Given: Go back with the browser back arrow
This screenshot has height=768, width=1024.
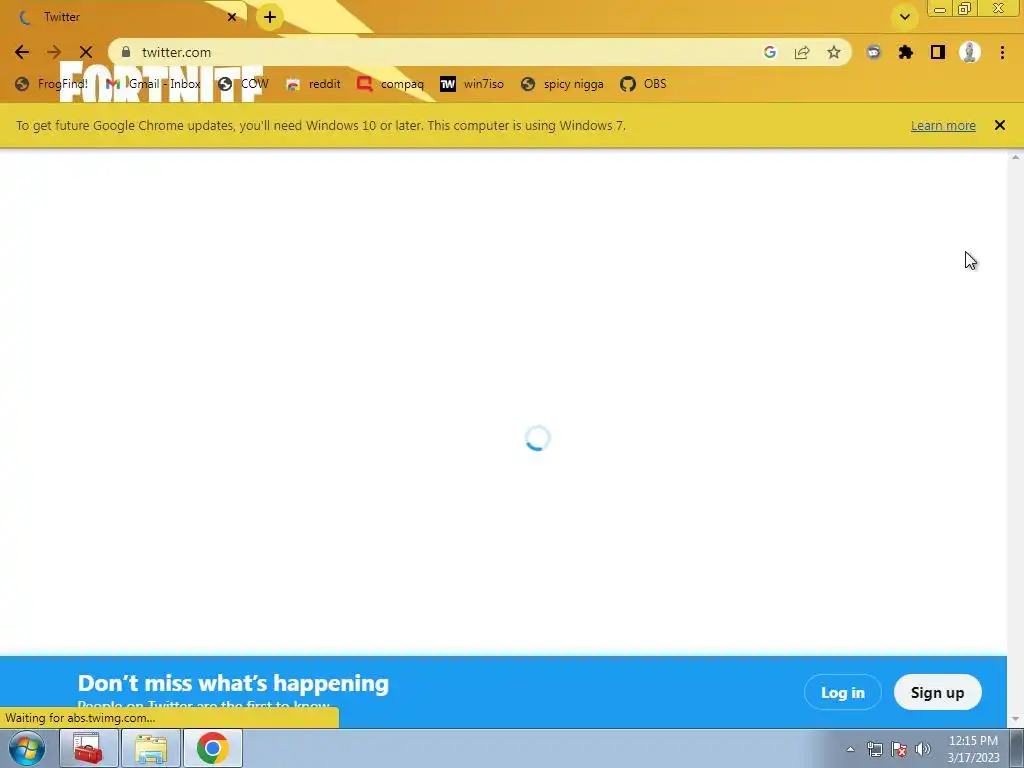Looking at the screenshot, I should tap(22, 52).
